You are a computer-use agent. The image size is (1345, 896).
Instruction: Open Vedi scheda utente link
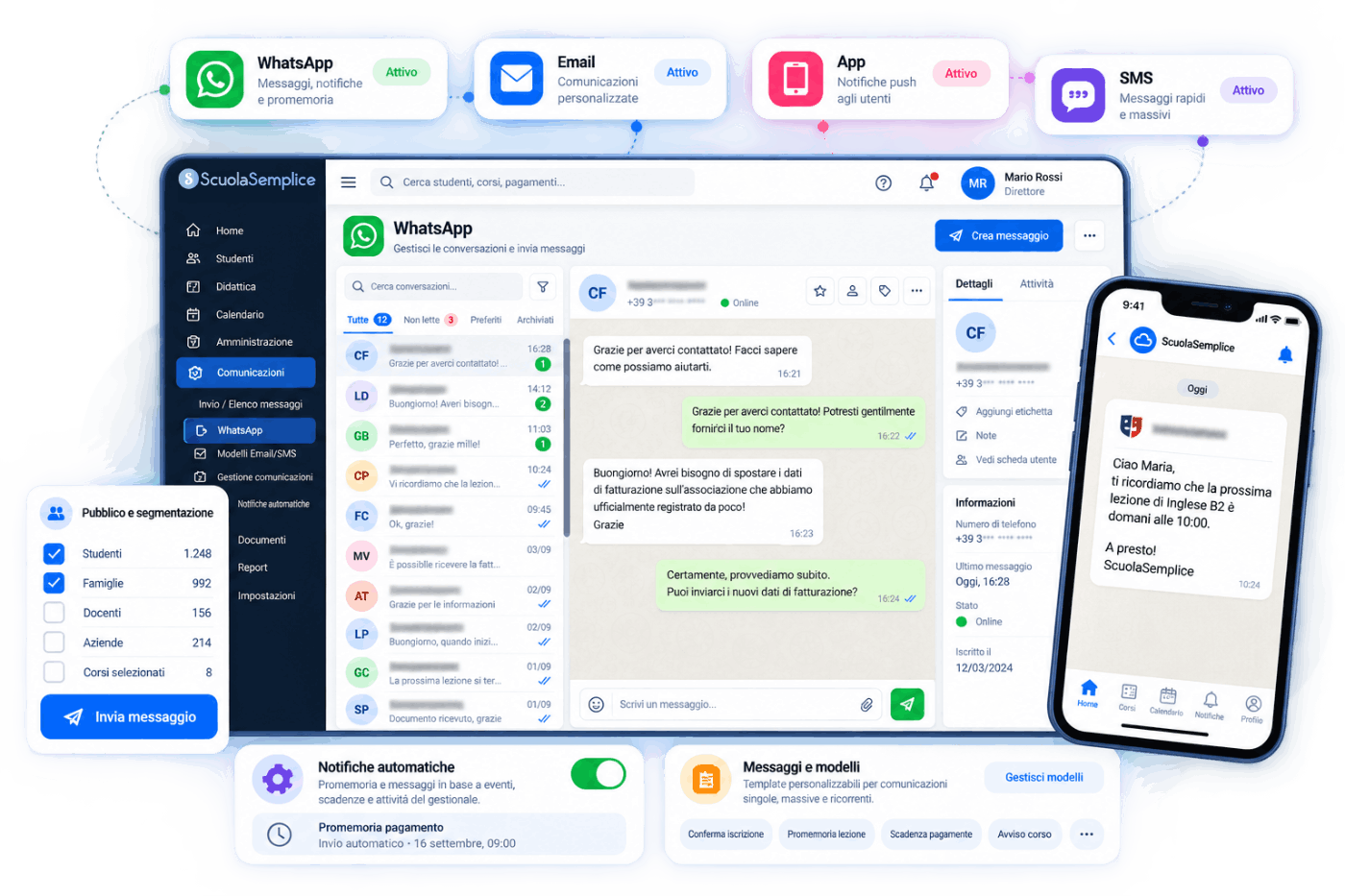click(1006, 460)
